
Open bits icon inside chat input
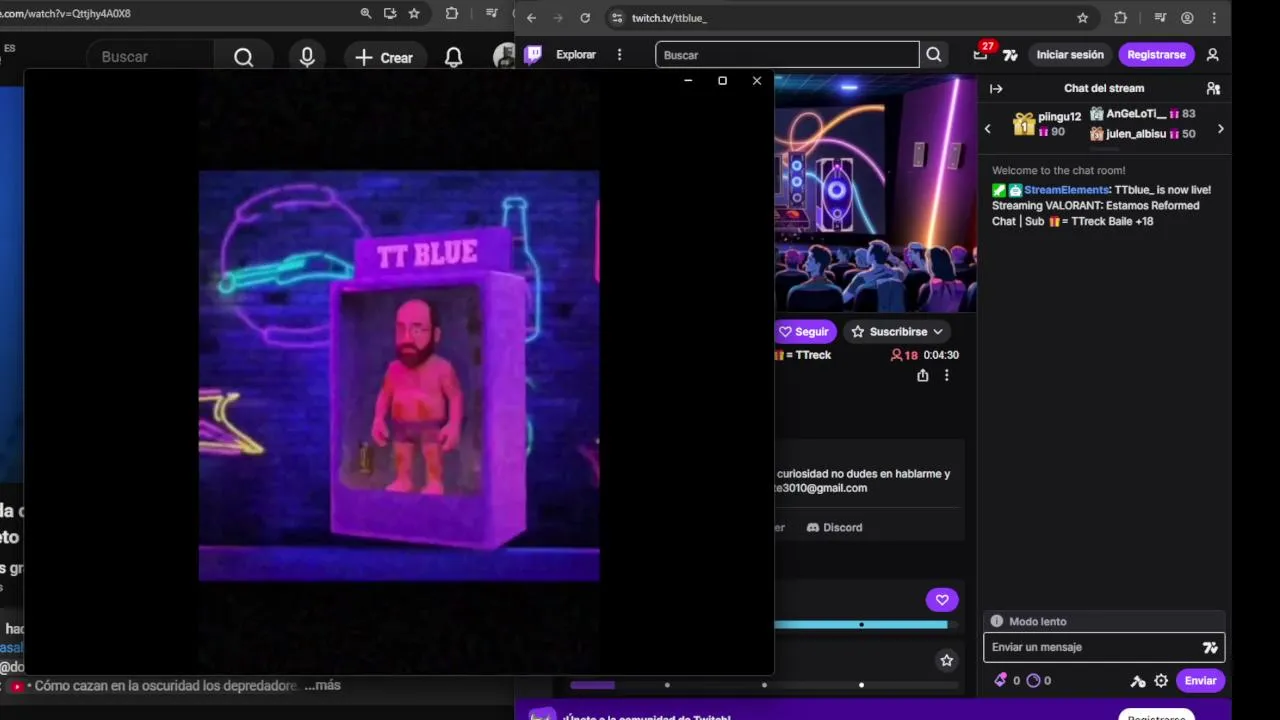tap(1210, 648)
